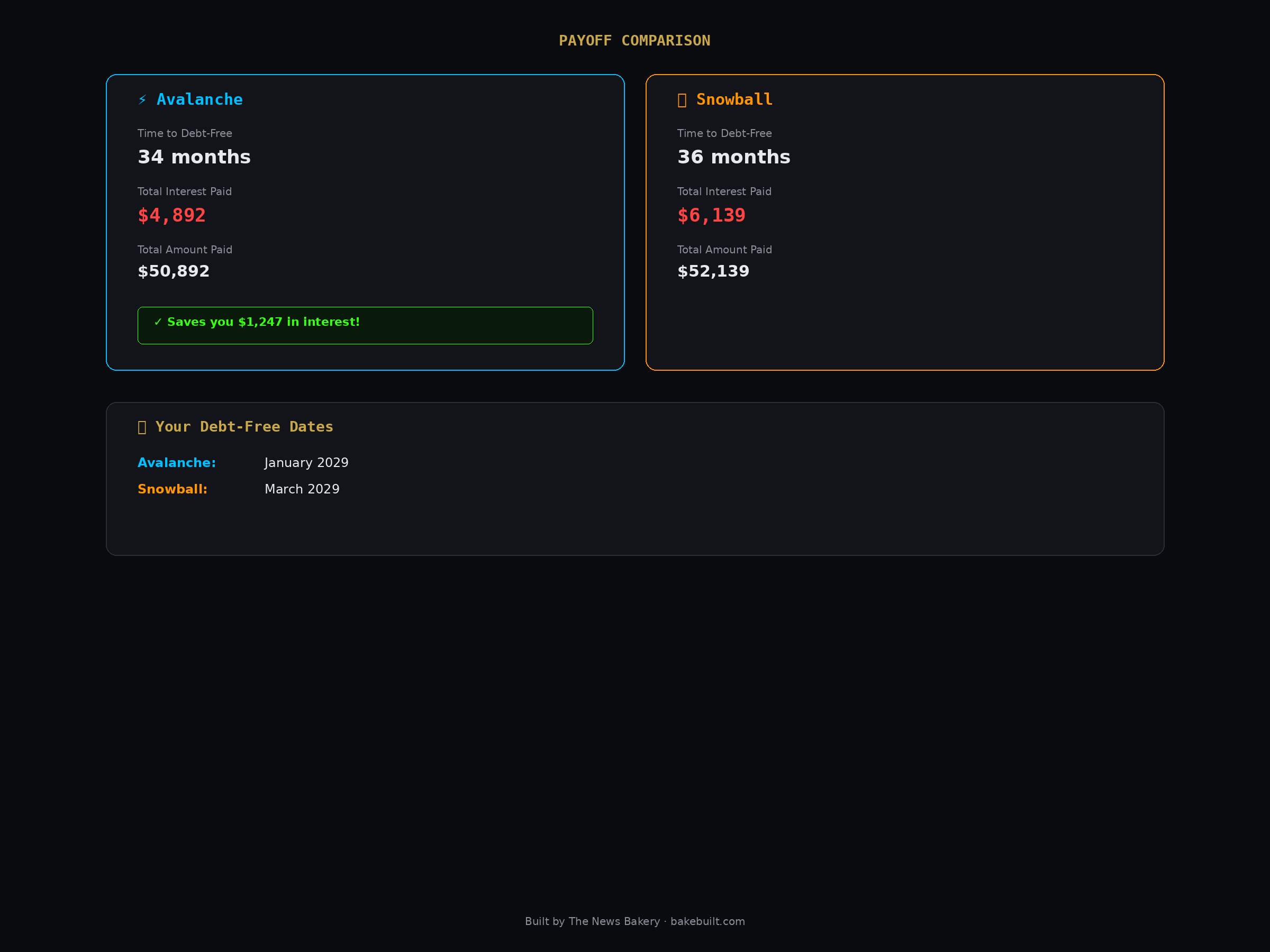Image resolution: width=1270 pixels, height=952 pixels.
Task: Select the Avalanche card title
Action: pyautogui.click(x=199, y=100)
